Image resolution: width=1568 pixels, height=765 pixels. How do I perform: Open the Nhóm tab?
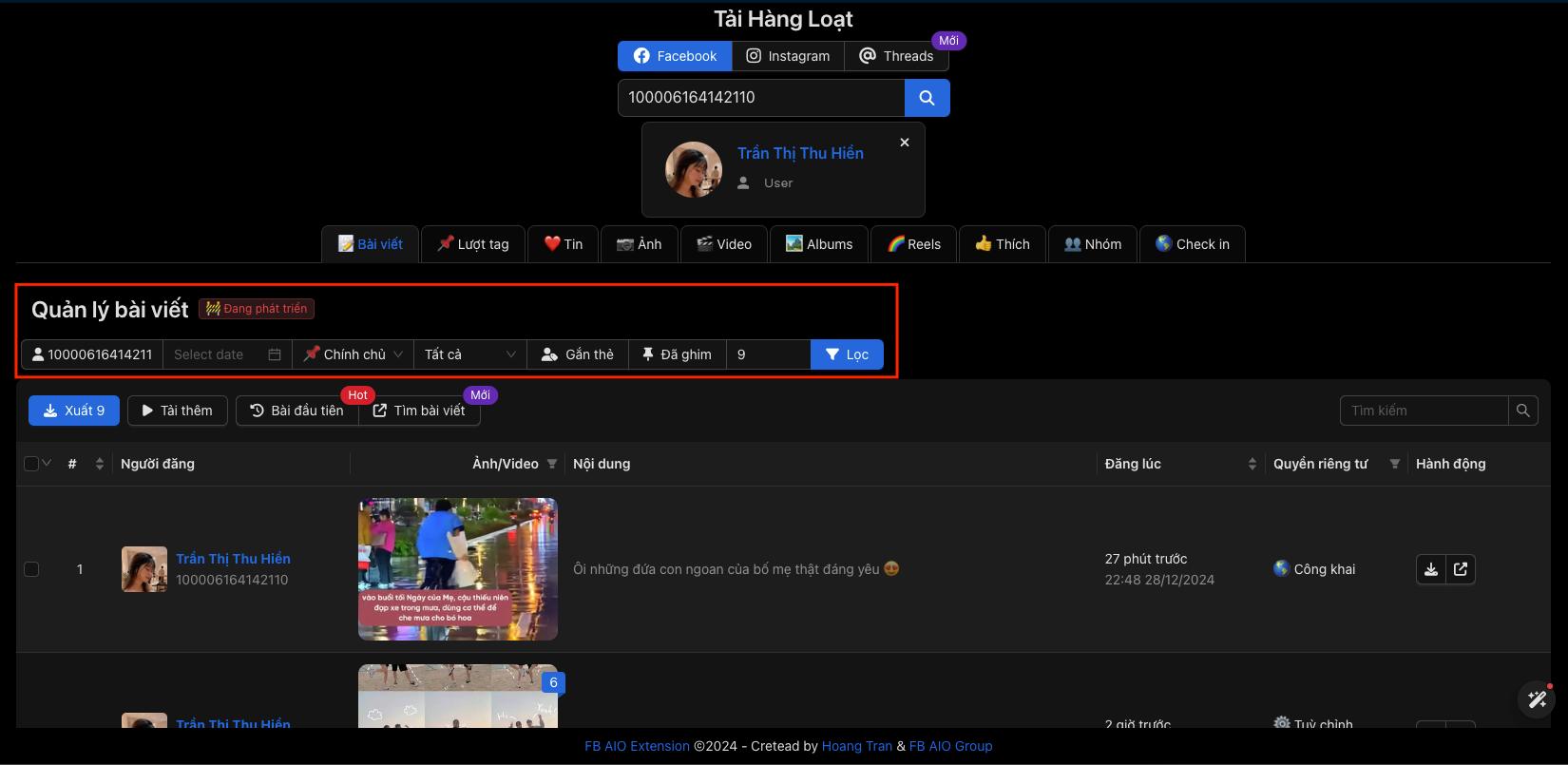click(x=1093, y=244)
